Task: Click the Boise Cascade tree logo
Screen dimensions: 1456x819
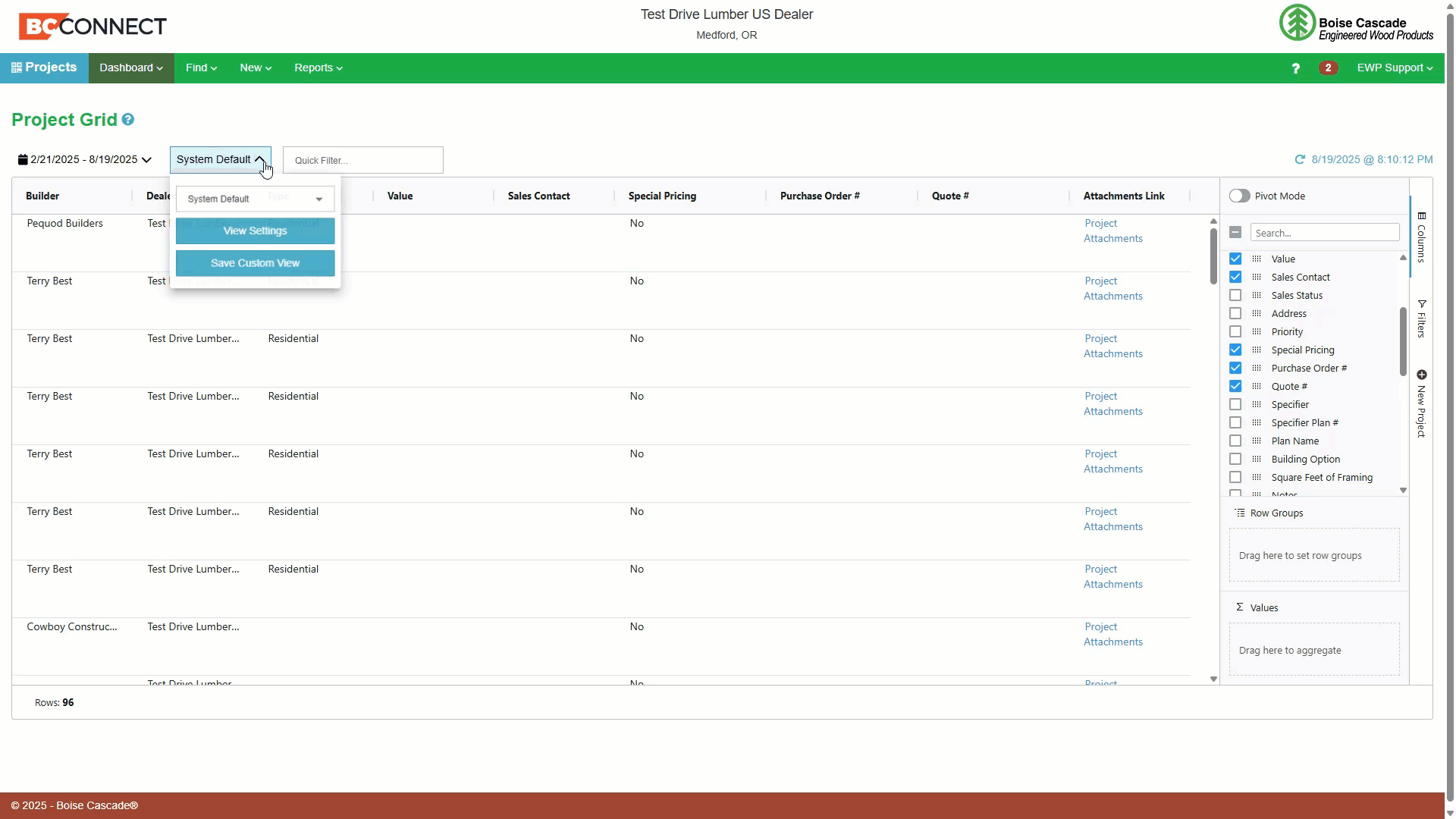Action: [x=1297, y=23]
